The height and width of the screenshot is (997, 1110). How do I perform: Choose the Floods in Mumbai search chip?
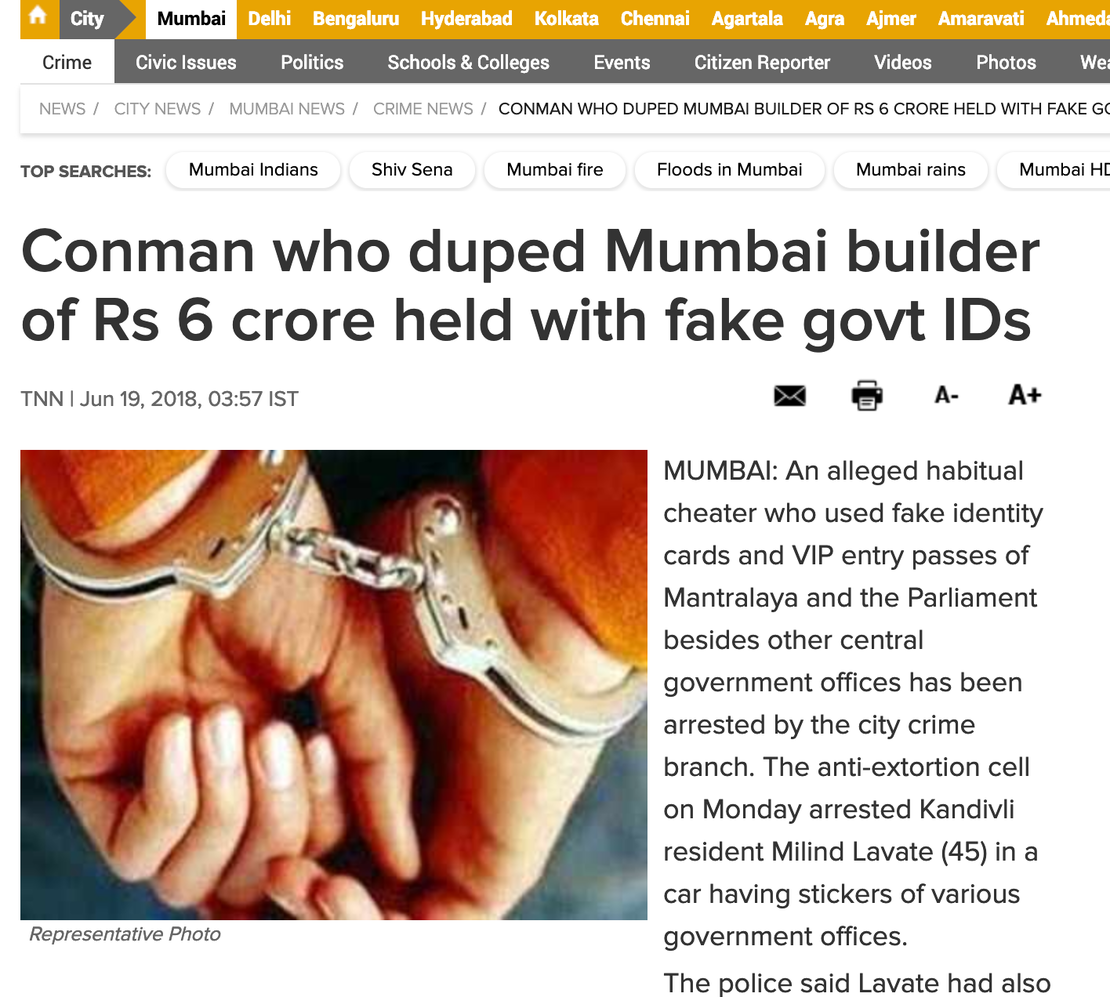click(x=729, y=170)
